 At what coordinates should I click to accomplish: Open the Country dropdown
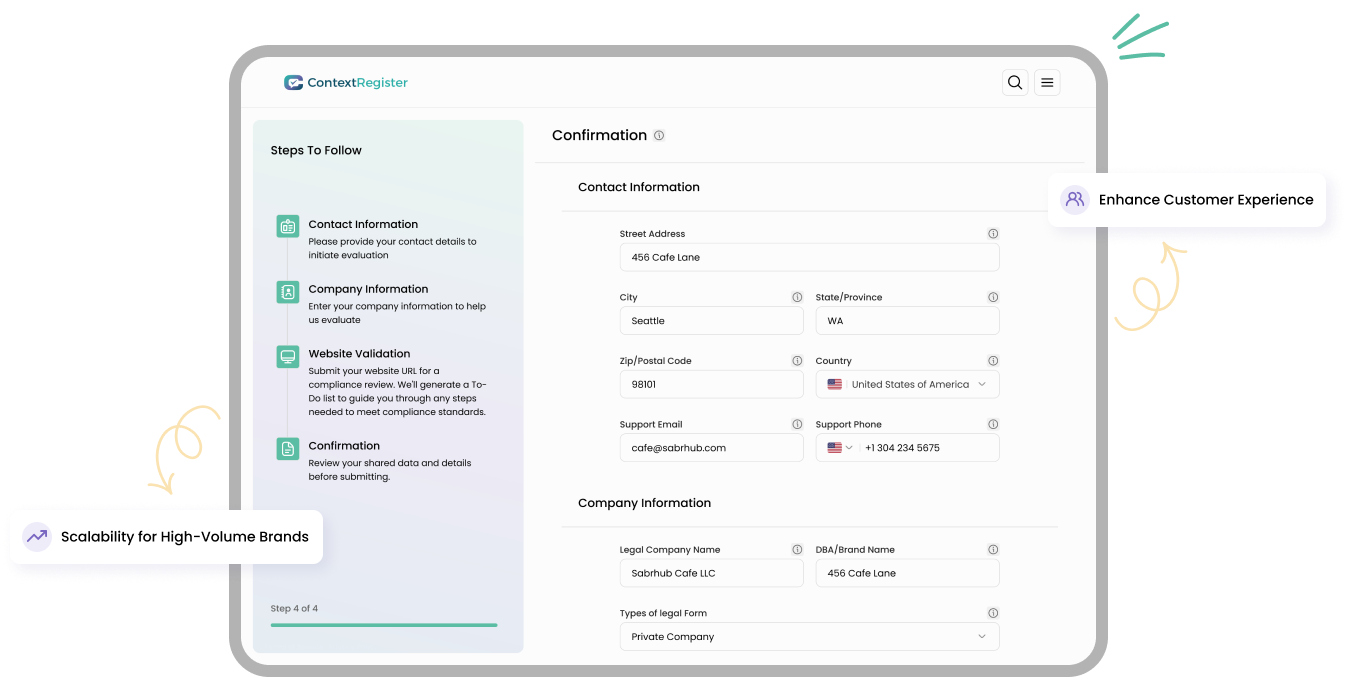coord(908,384)
